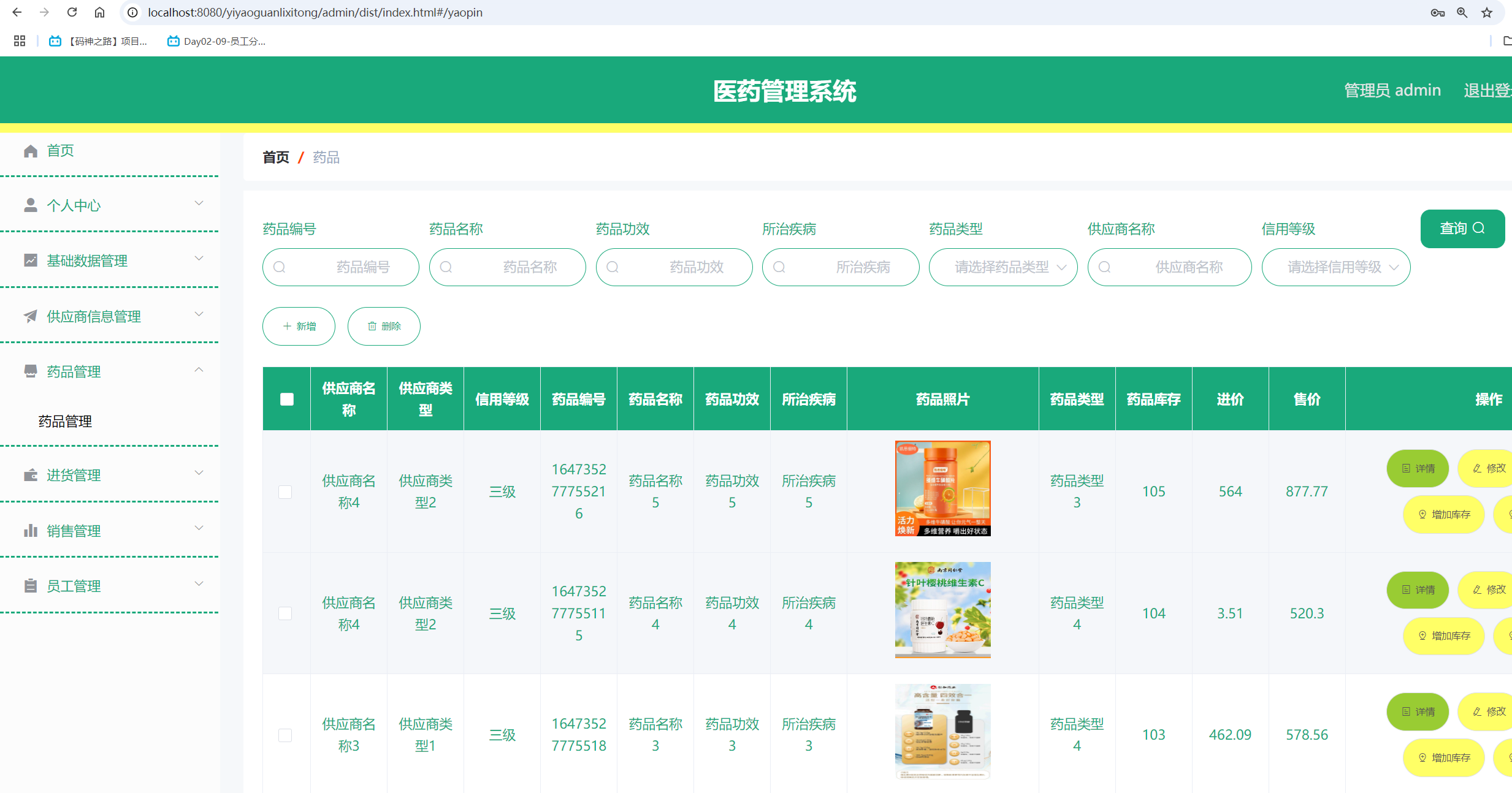Select the 首页 home icon in sidebar
Viewport: 1512px width, 793px height.
coord(30,150)
